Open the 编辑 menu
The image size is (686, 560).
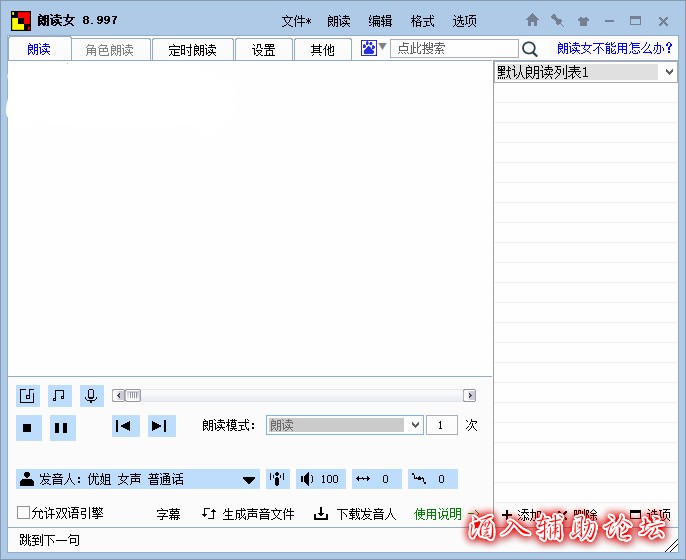(380, 21)
